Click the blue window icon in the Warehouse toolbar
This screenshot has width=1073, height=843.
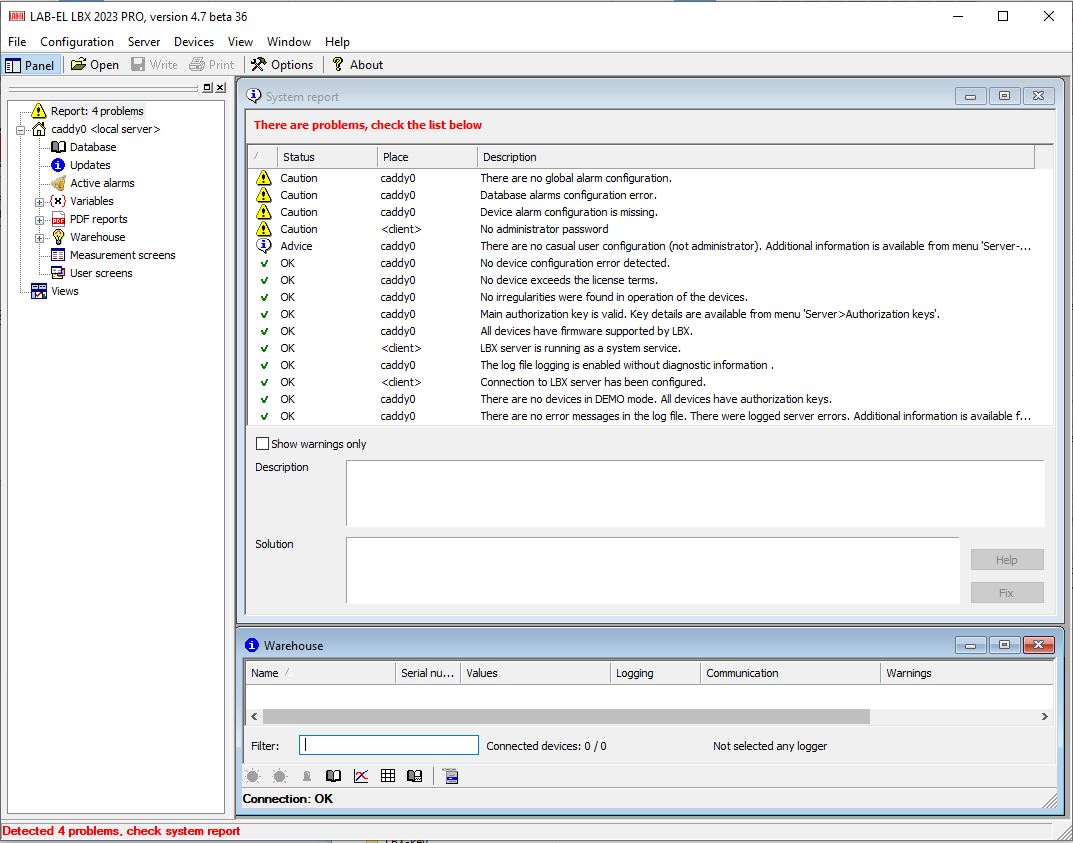pyautogui.click(x=450, y=776)
